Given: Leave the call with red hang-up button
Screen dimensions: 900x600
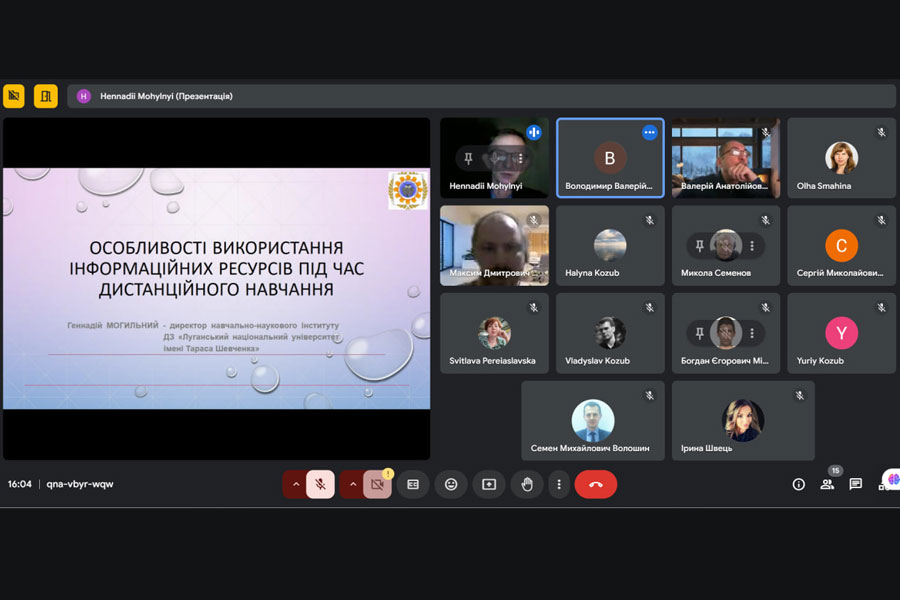Looking at the screenshot, I should pyautogui.click(x=596, y=484).
